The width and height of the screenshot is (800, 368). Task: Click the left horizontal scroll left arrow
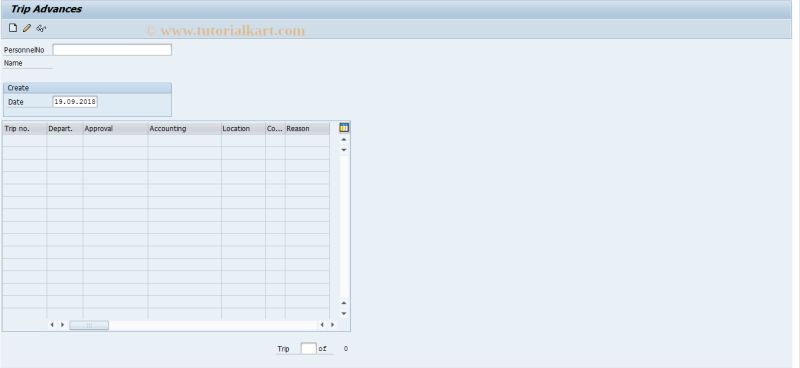[52, 325]
